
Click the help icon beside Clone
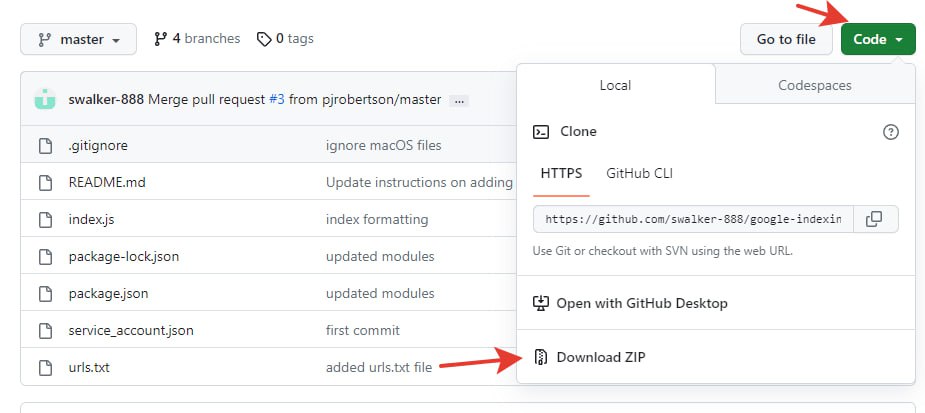[890, 132]
